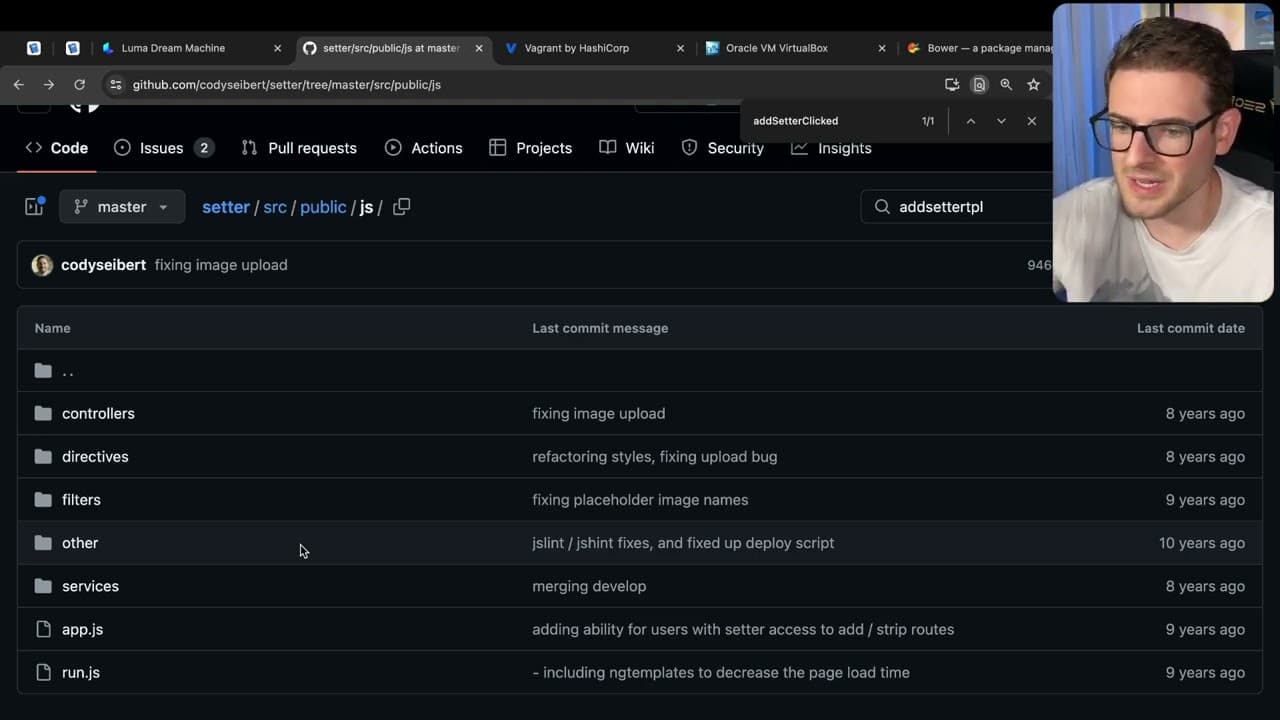Open the other folder
1280x720 pixels.
click(80, 543)
